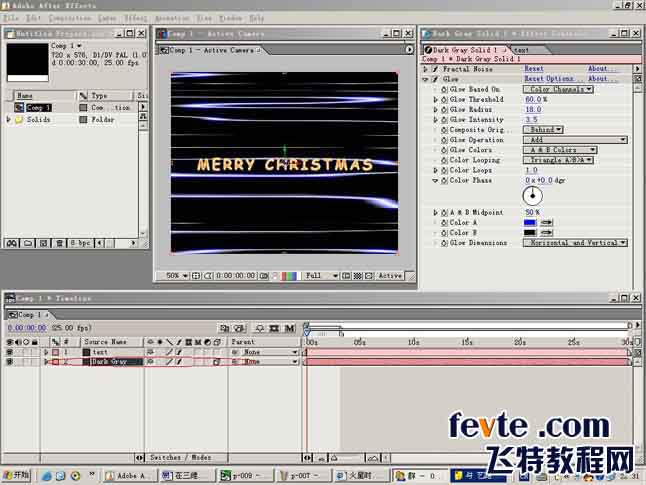Open Glow Colors dropdown A & B Colors

[x=560, y=150]
